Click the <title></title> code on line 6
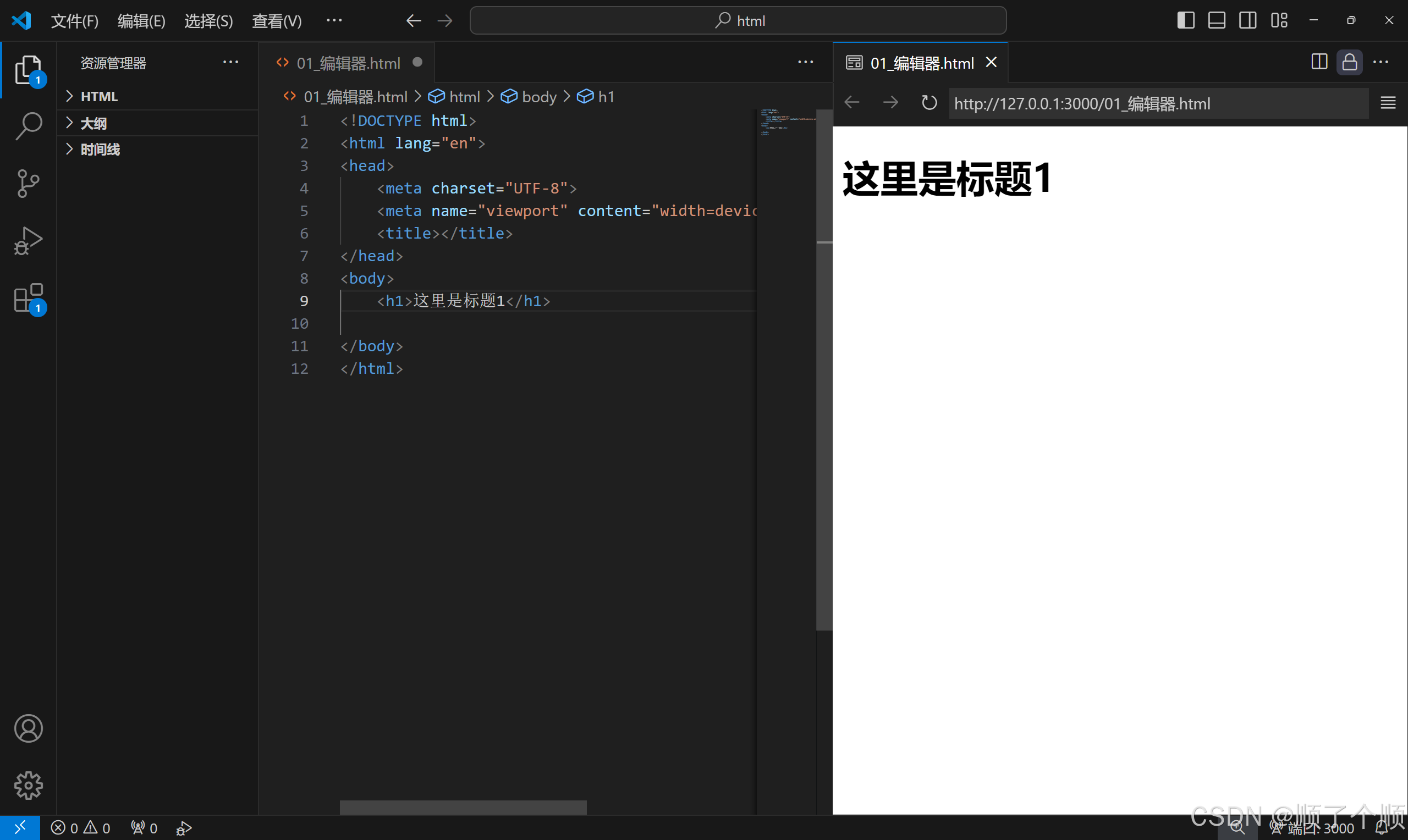Image resolution: width=1408 pixels, height=840 pixels. [445, 233]
